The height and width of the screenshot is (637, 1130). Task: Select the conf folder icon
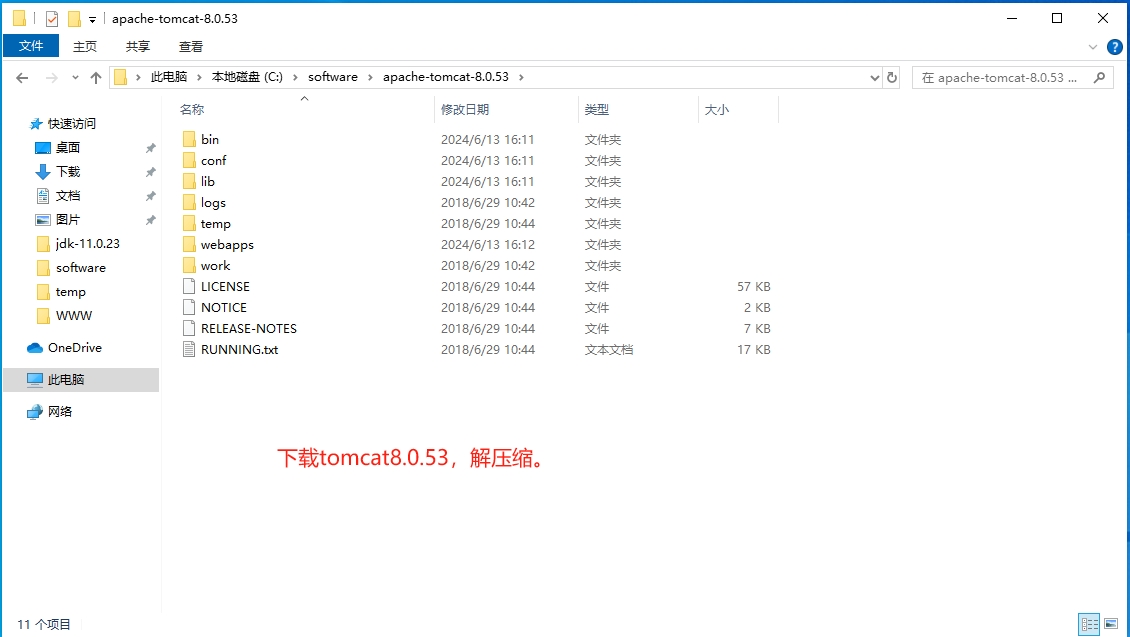[x=189, y=160]
